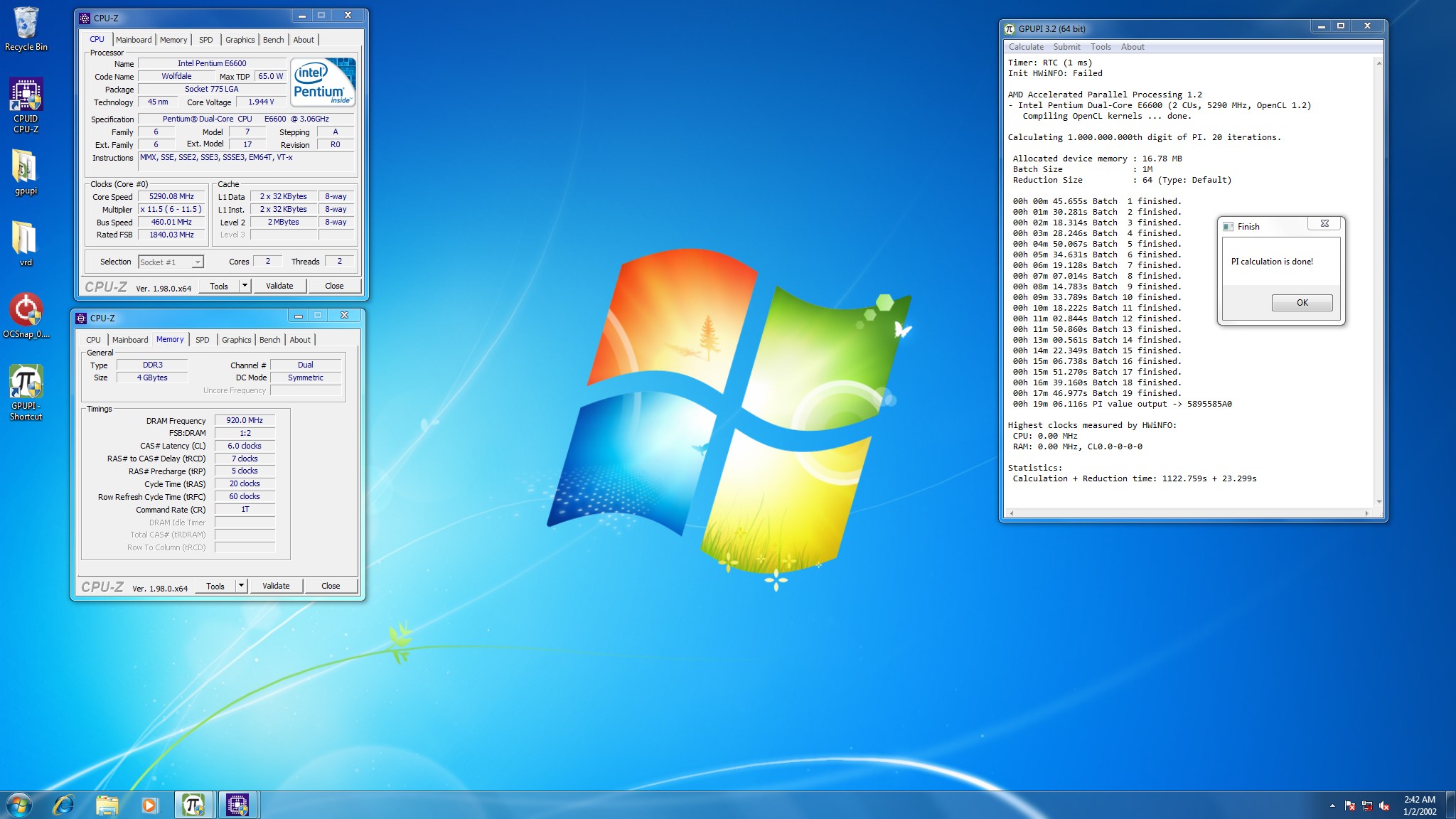Open Calculate menu in GPUPI
This screenshot has width=1456, height=819.
point(1026,47)
